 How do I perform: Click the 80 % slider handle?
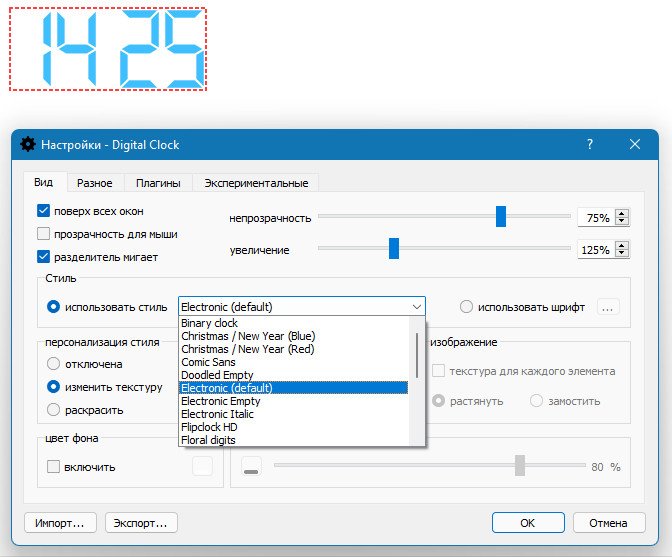[x=520, y=465]
